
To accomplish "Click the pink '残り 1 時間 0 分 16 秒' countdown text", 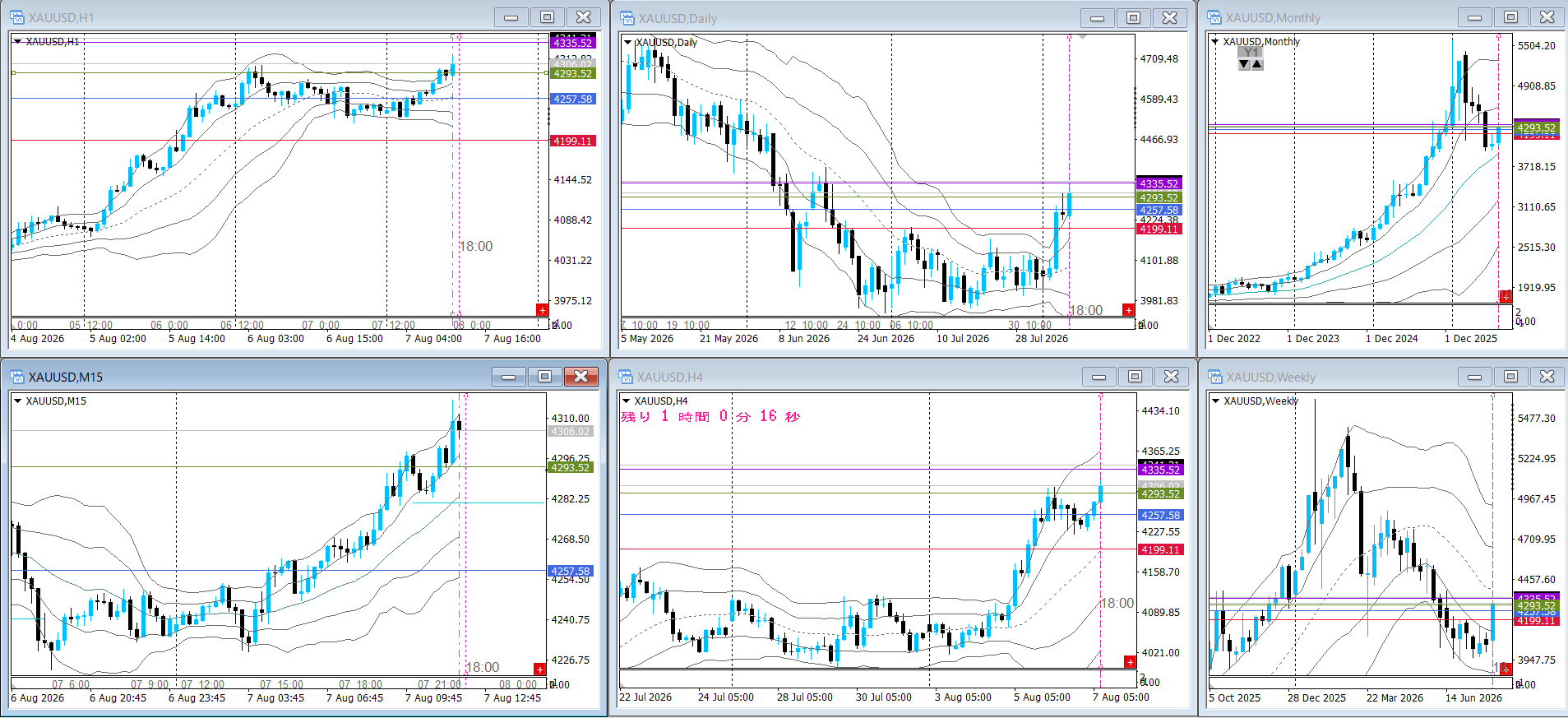I will point(710,417).
